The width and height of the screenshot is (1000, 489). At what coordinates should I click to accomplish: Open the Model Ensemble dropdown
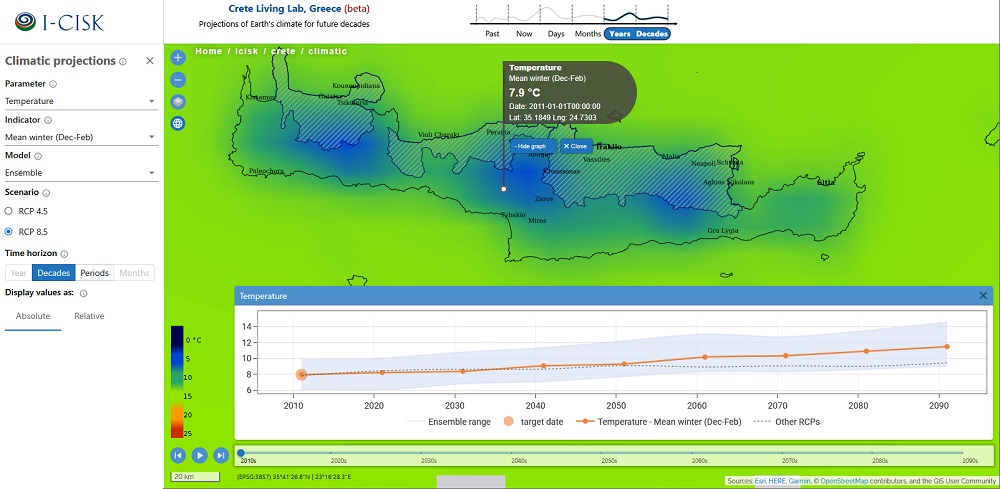click(80, 173)
